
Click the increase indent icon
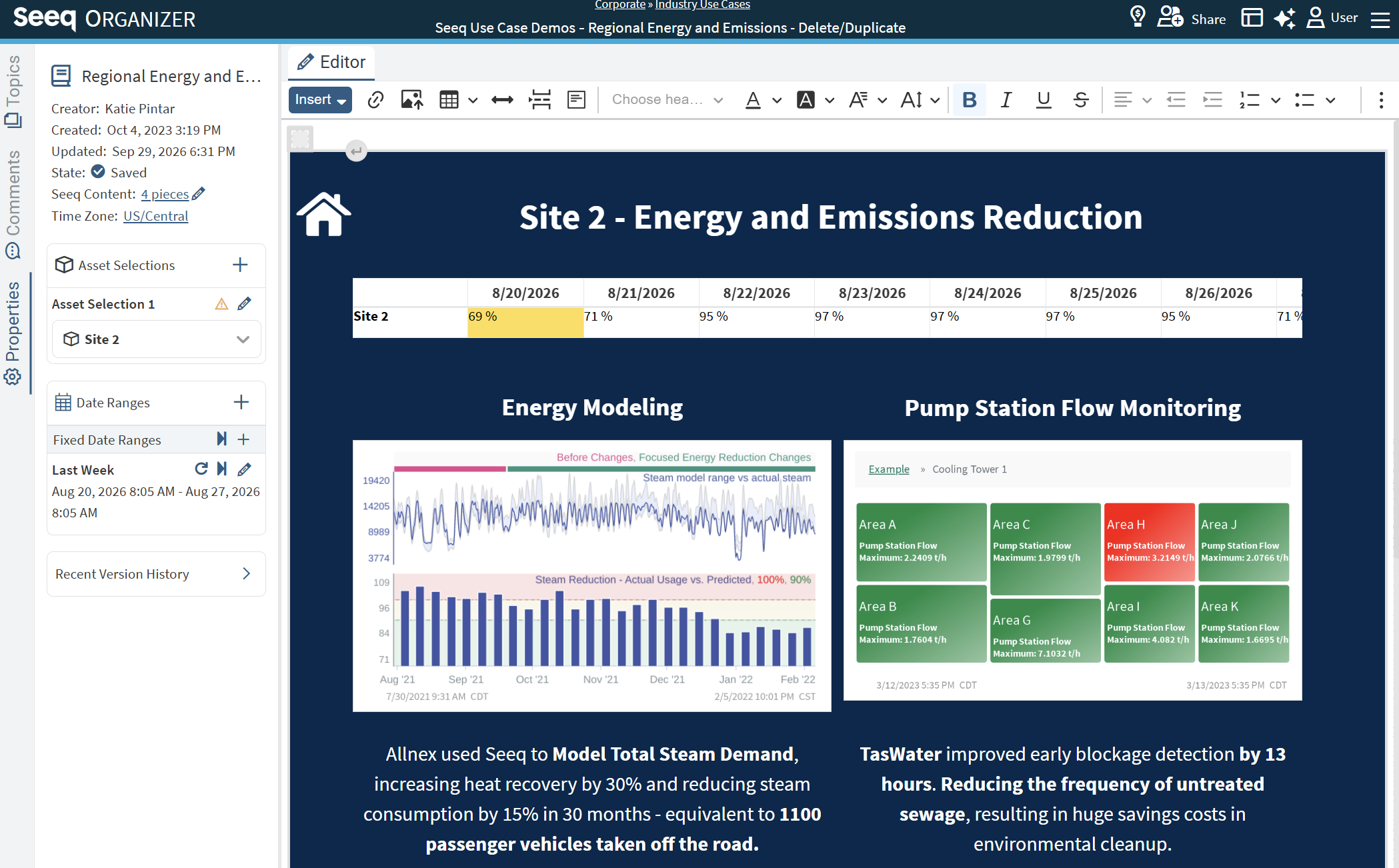tap(1212, 100)
